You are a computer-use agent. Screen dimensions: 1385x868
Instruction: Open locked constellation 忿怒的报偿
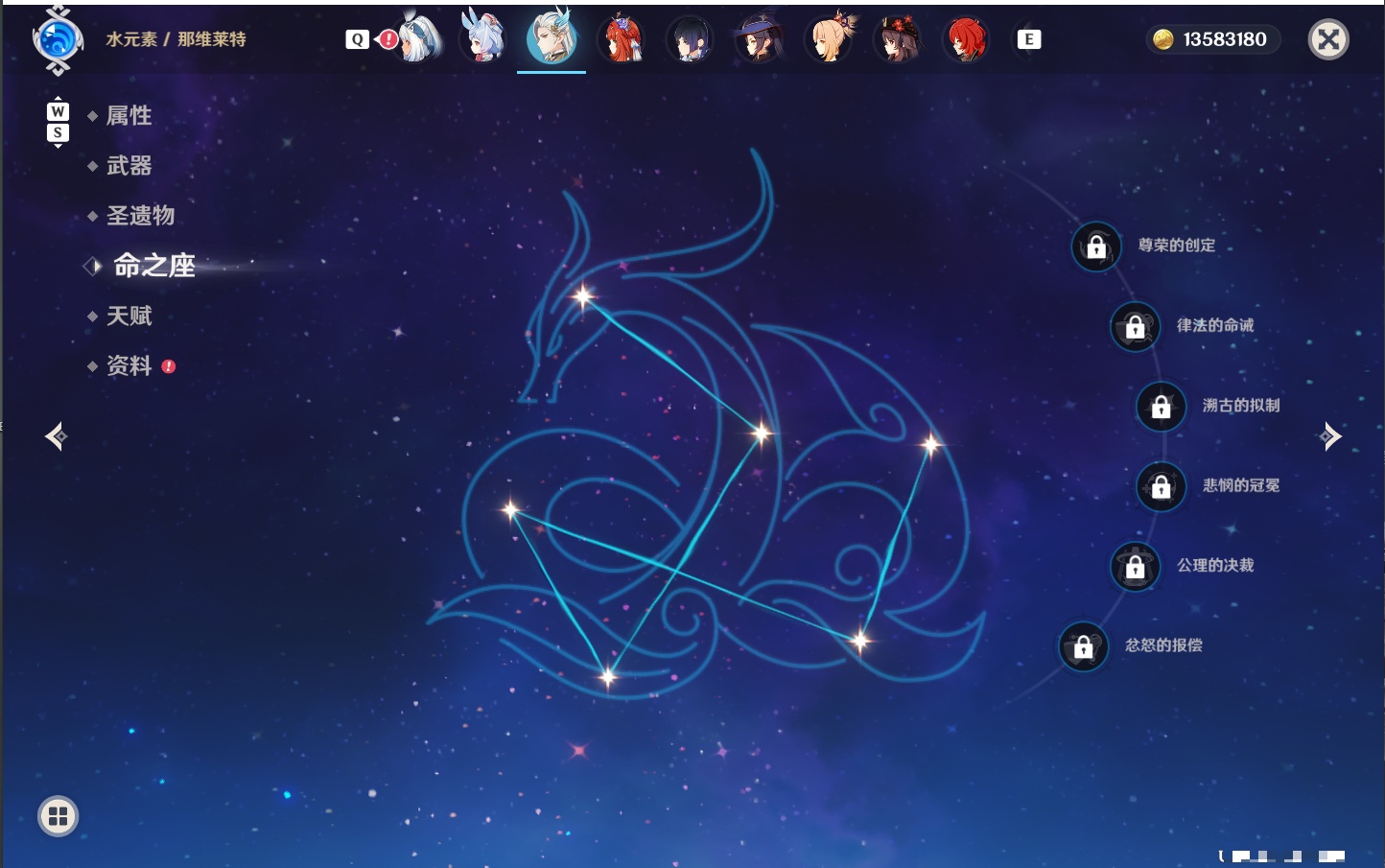1083,645
